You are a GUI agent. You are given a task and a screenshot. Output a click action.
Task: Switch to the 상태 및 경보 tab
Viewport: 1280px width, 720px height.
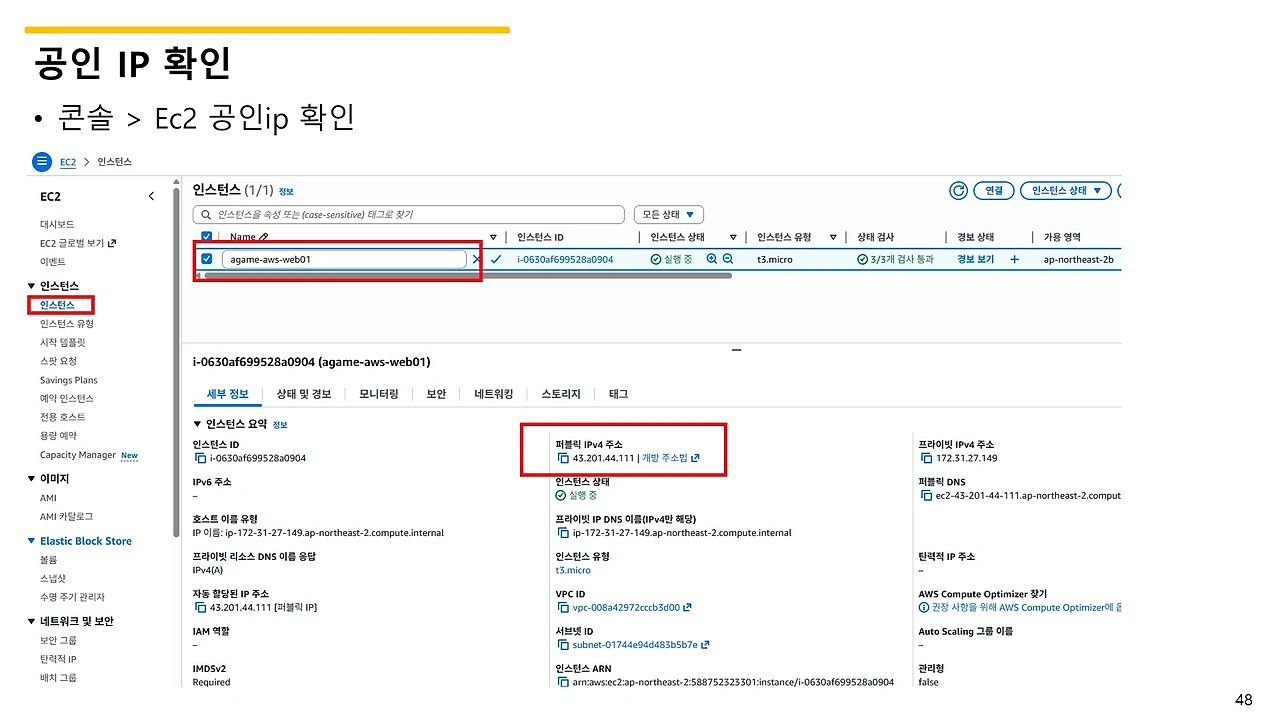(x=304, y=394)
